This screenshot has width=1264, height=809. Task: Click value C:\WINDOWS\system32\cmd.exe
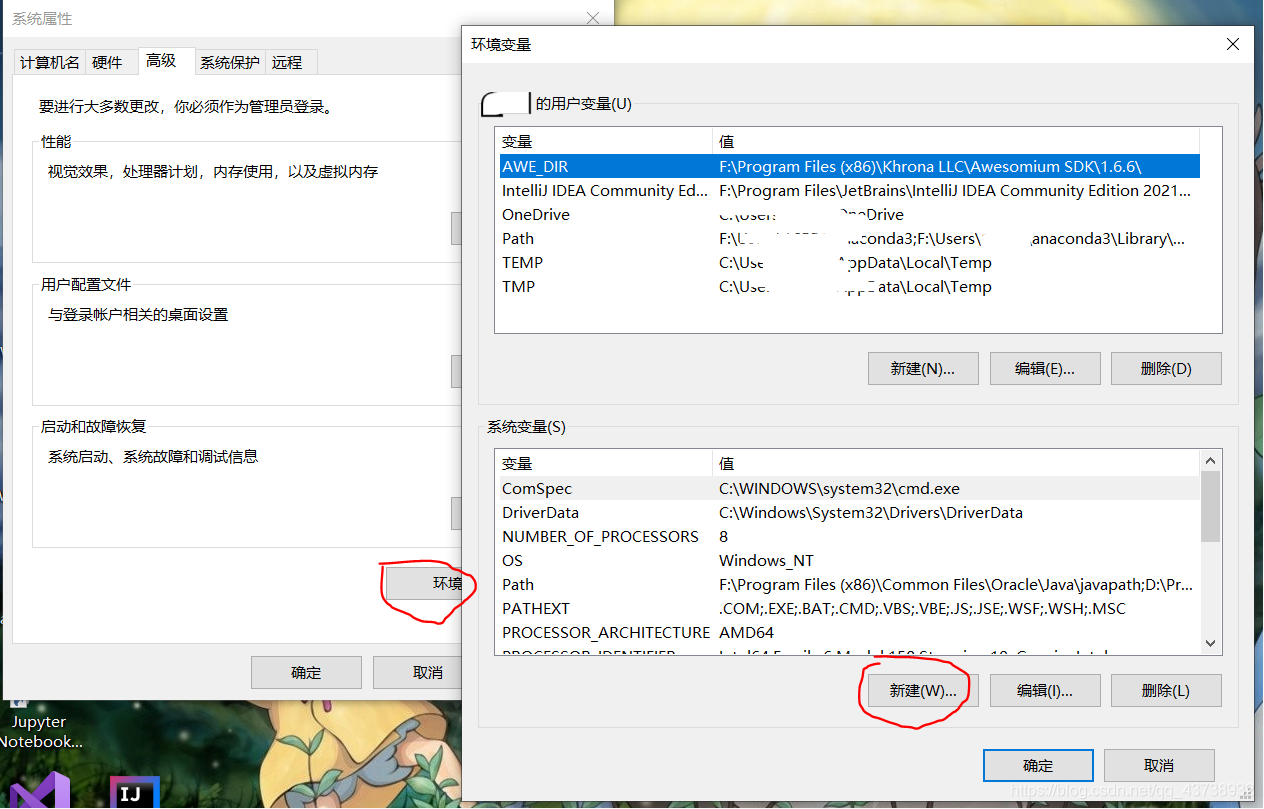[x=839, y=488]
